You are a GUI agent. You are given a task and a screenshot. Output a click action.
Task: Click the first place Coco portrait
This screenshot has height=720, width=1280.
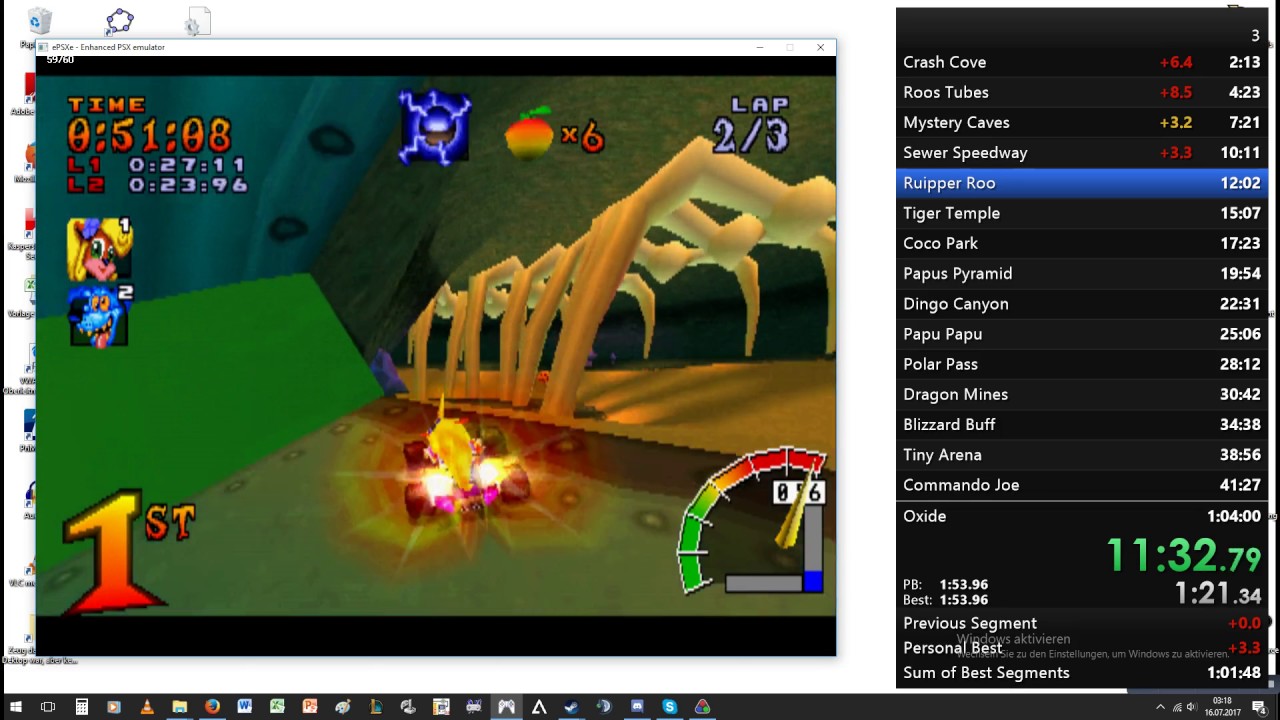pyautogui.click(x=99, y=249)
